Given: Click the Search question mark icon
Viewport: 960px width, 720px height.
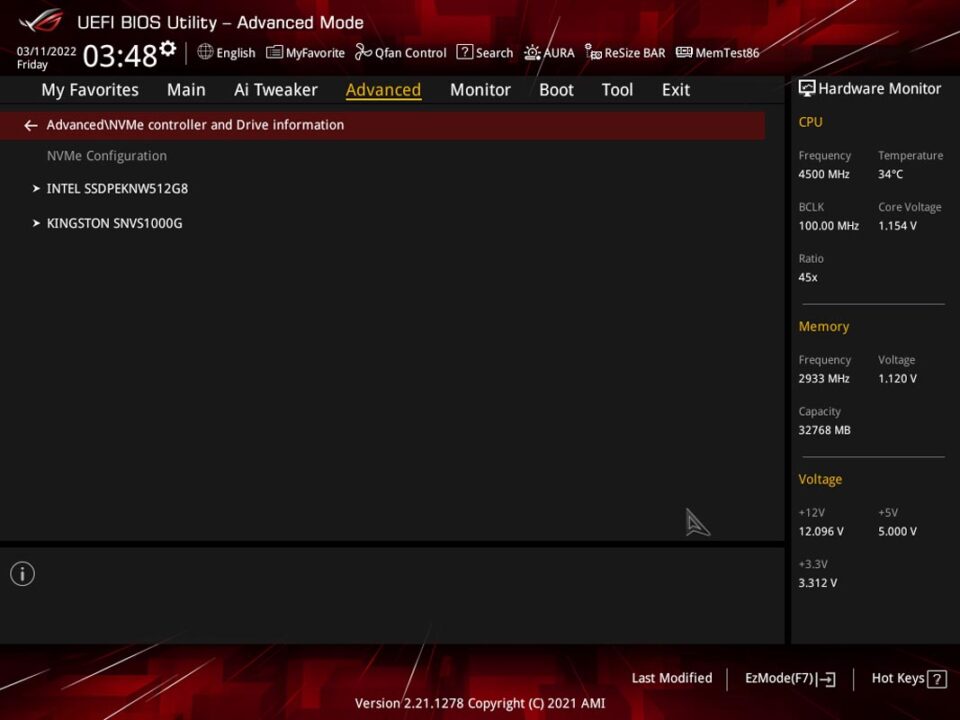Looking at the screenshot, I should tap(465, 52).
